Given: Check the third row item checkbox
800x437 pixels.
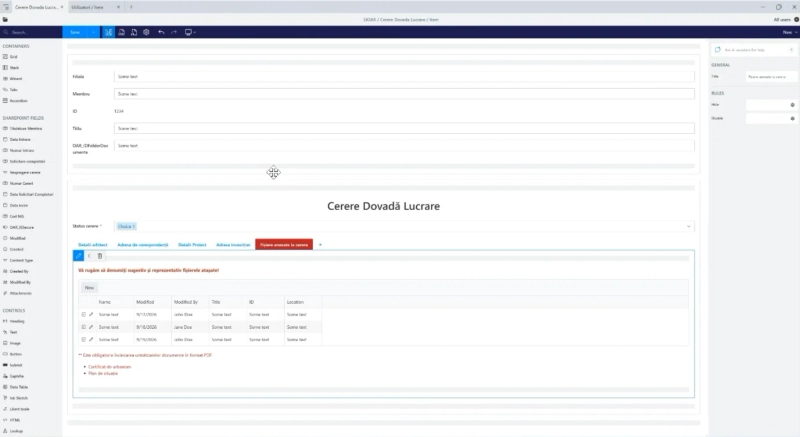Looking at the screenshot, I should 84,339.
